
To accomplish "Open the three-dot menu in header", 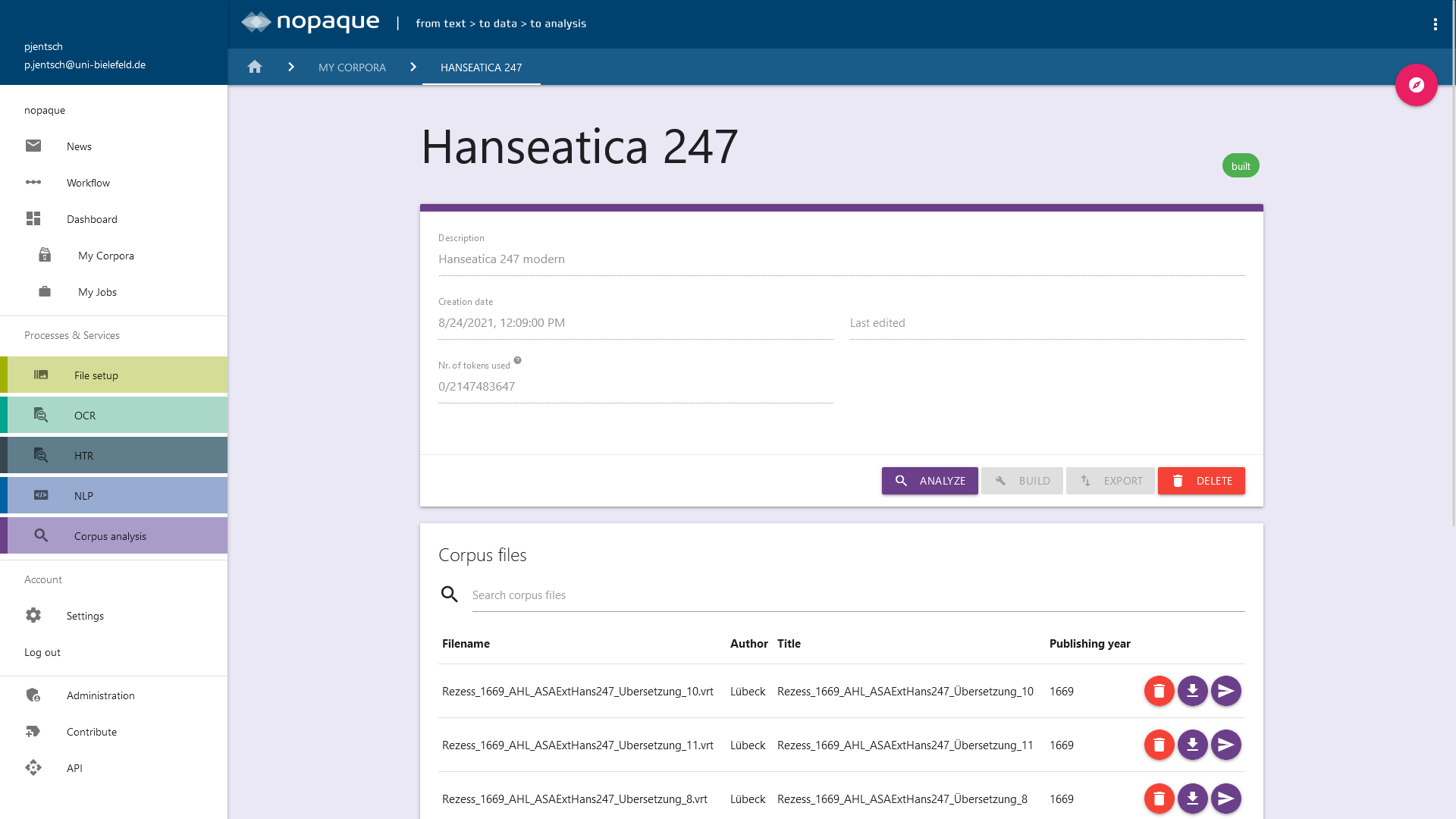I will (x=1435, y=24).
